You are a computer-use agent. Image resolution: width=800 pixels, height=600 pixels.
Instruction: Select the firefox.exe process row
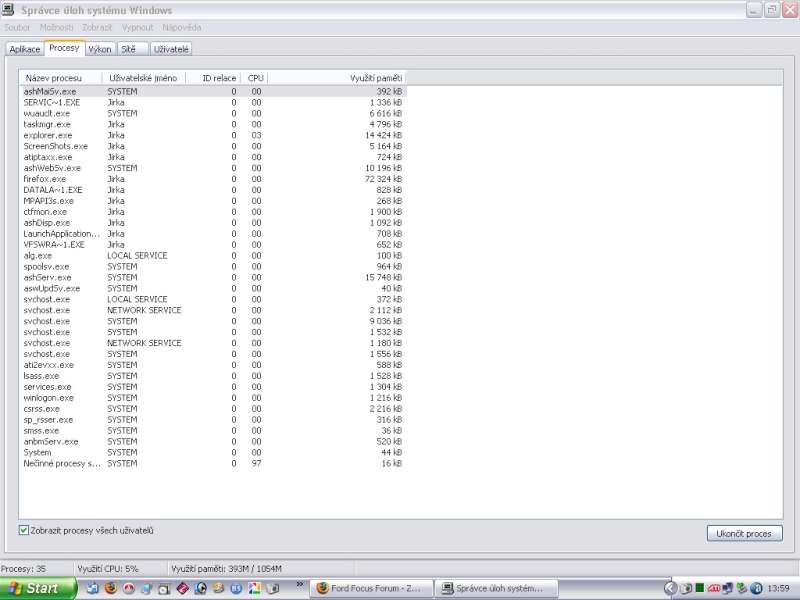(x=45, y=179)
